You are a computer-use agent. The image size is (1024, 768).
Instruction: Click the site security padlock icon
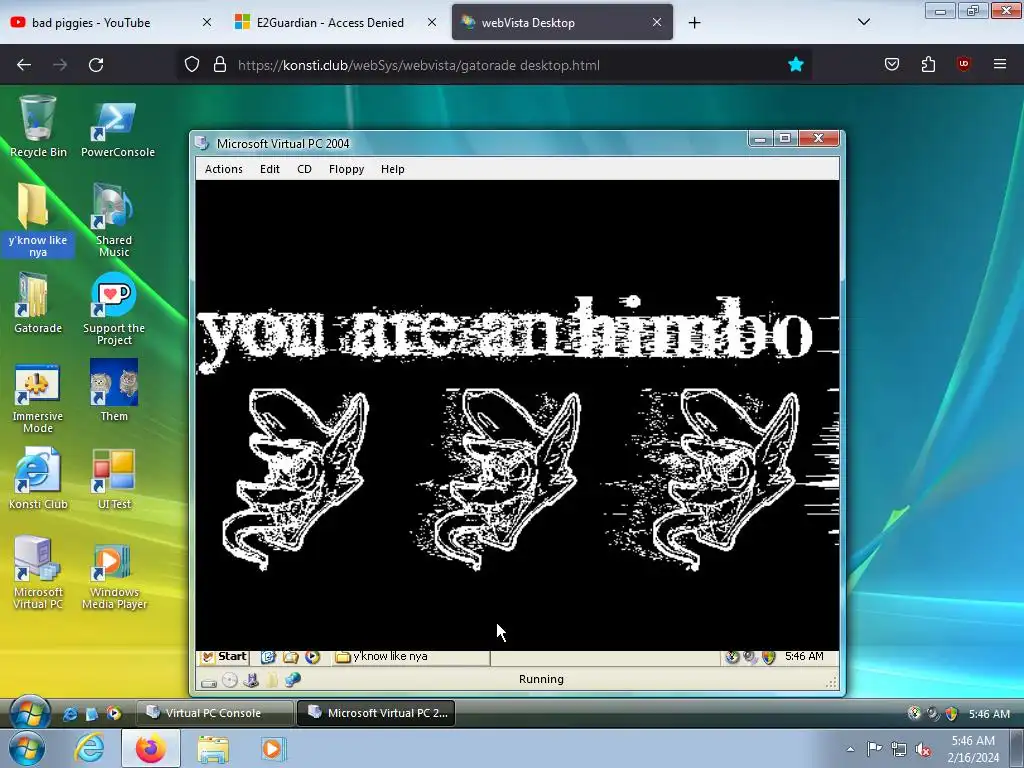(220, 65)
